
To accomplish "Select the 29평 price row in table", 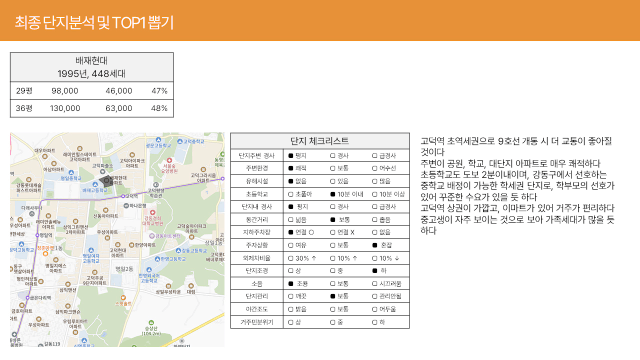I will (92, 91).
